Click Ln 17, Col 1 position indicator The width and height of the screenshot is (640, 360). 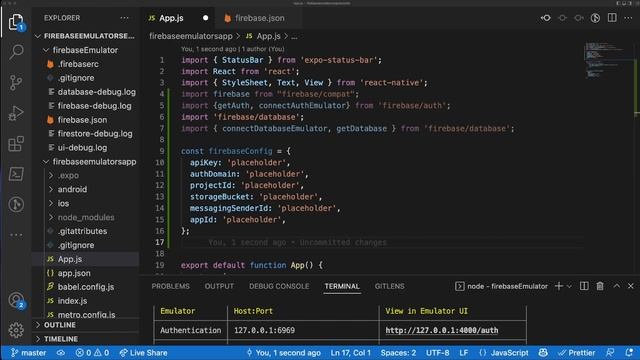[x=351, y=353]
